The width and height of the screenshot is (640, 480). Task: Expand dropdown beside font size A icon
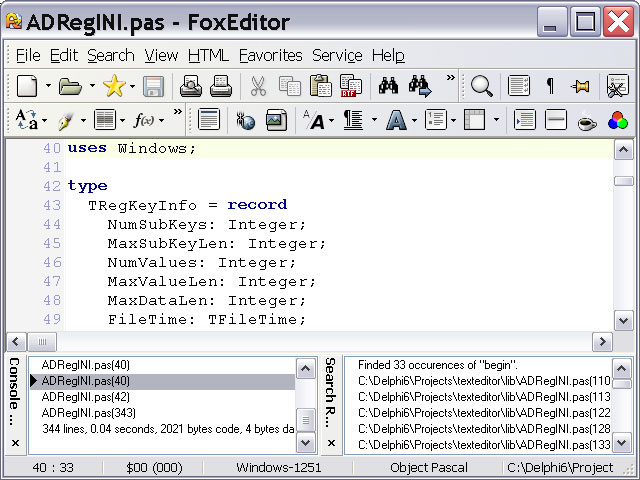tap(331, 120)
